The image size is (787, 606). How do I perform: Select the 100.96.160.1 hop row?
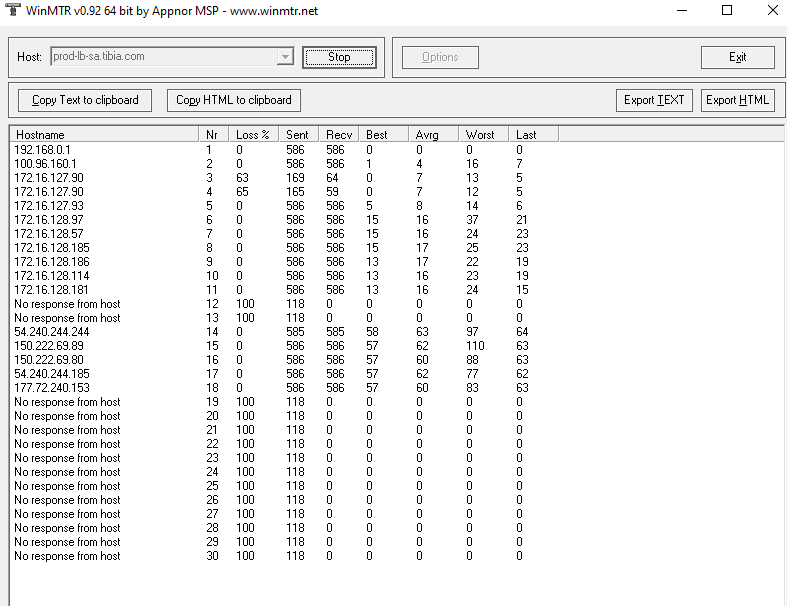[284, 164]
